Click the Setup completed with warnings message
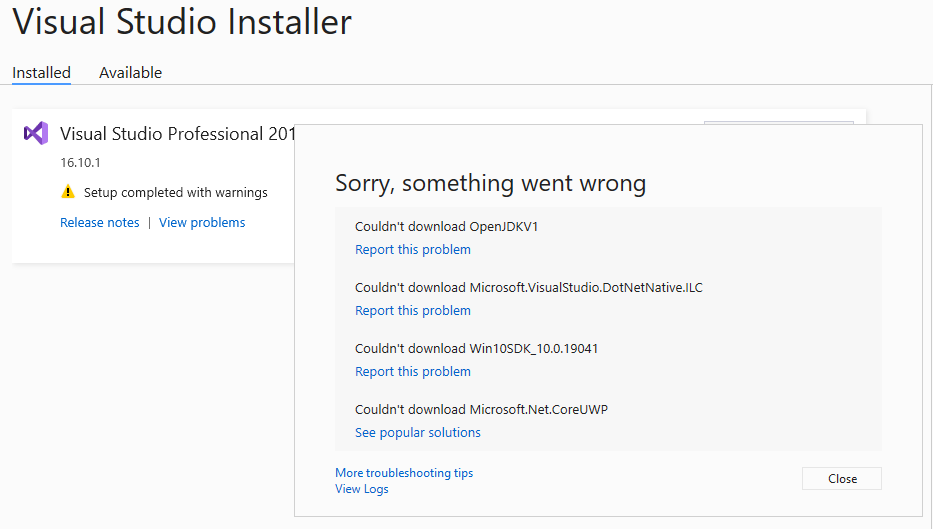Screen dimensions: 933x529 pyautogui.click(x=176, y=192)
